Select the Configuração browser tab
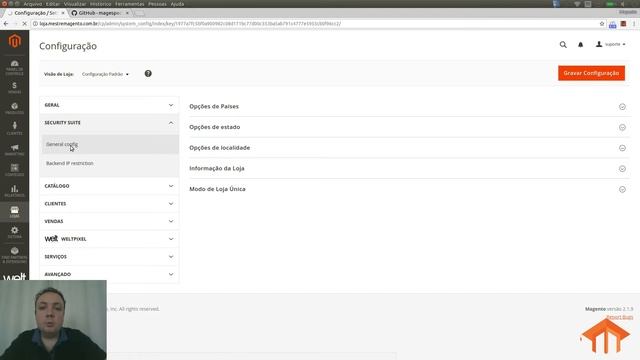Viewport: 640px width, 360px height. [35, 13]
